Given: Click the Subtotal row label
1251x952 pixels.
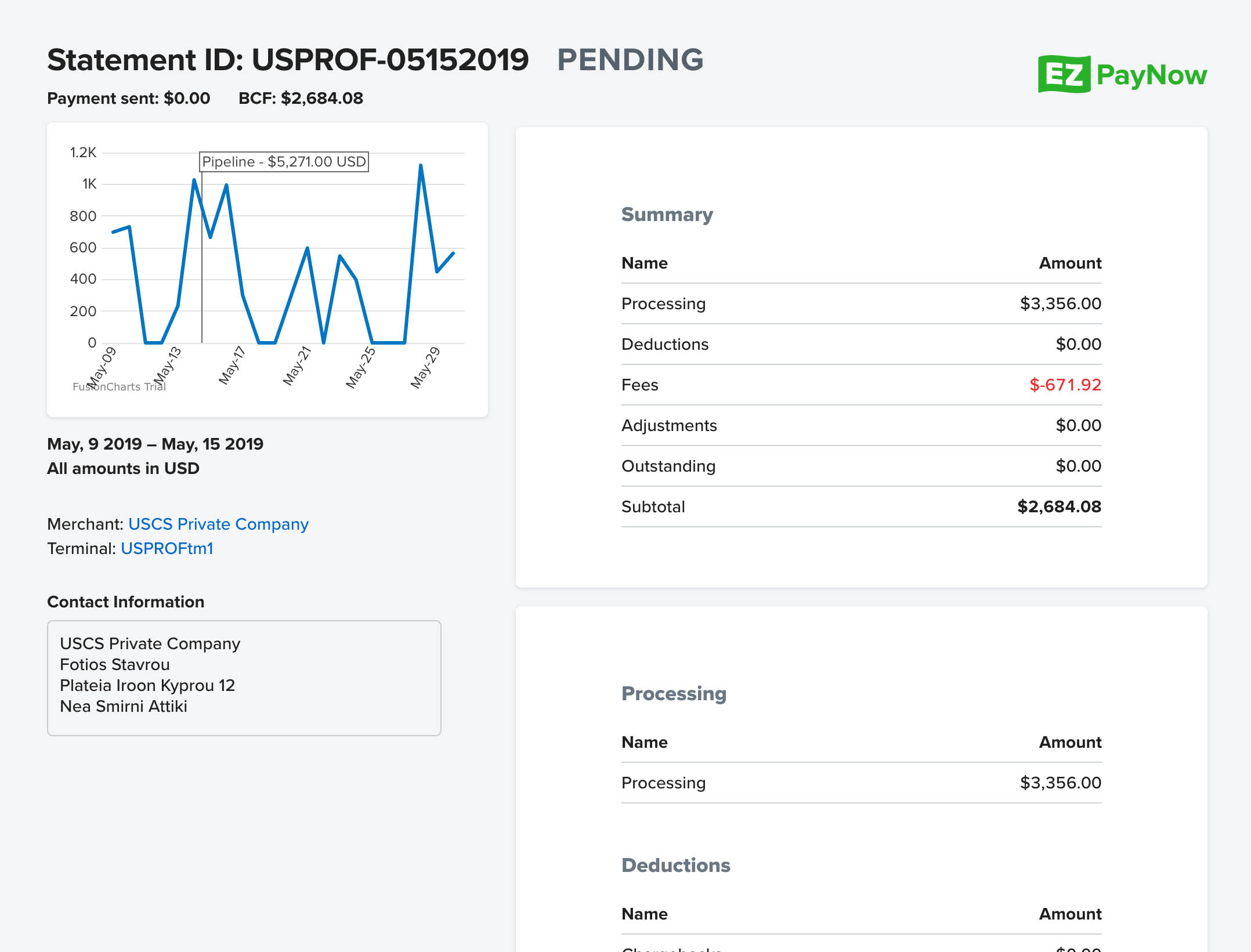Looking at the screenshot, I should [653, 506].
